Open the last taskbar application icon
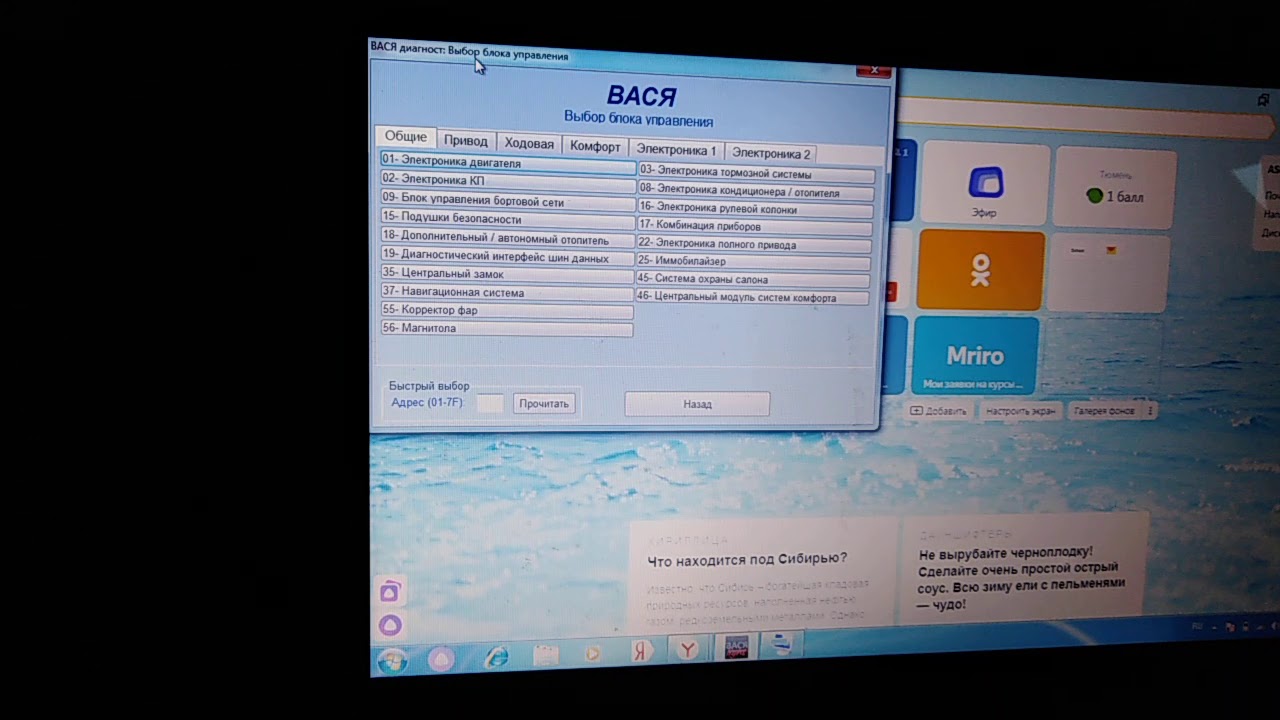This screenshot has width=1280, height=720. click(781, 645)
